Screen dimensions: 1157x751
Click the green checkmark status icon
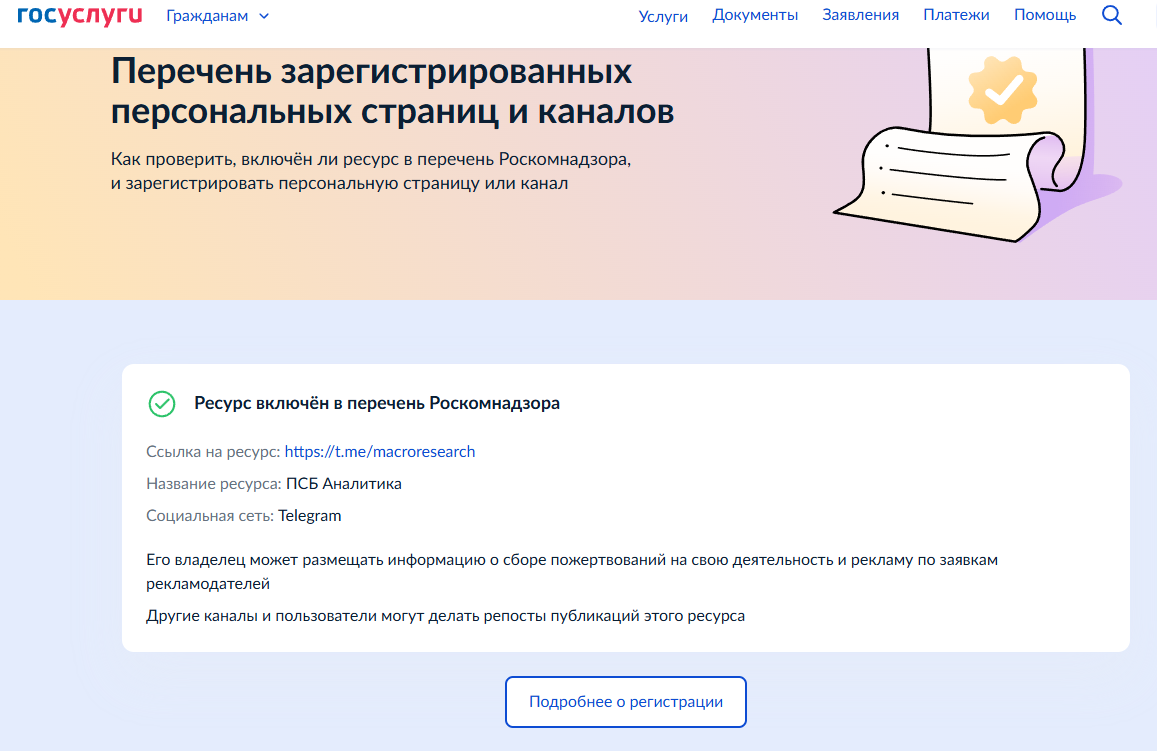coord(162,404)
